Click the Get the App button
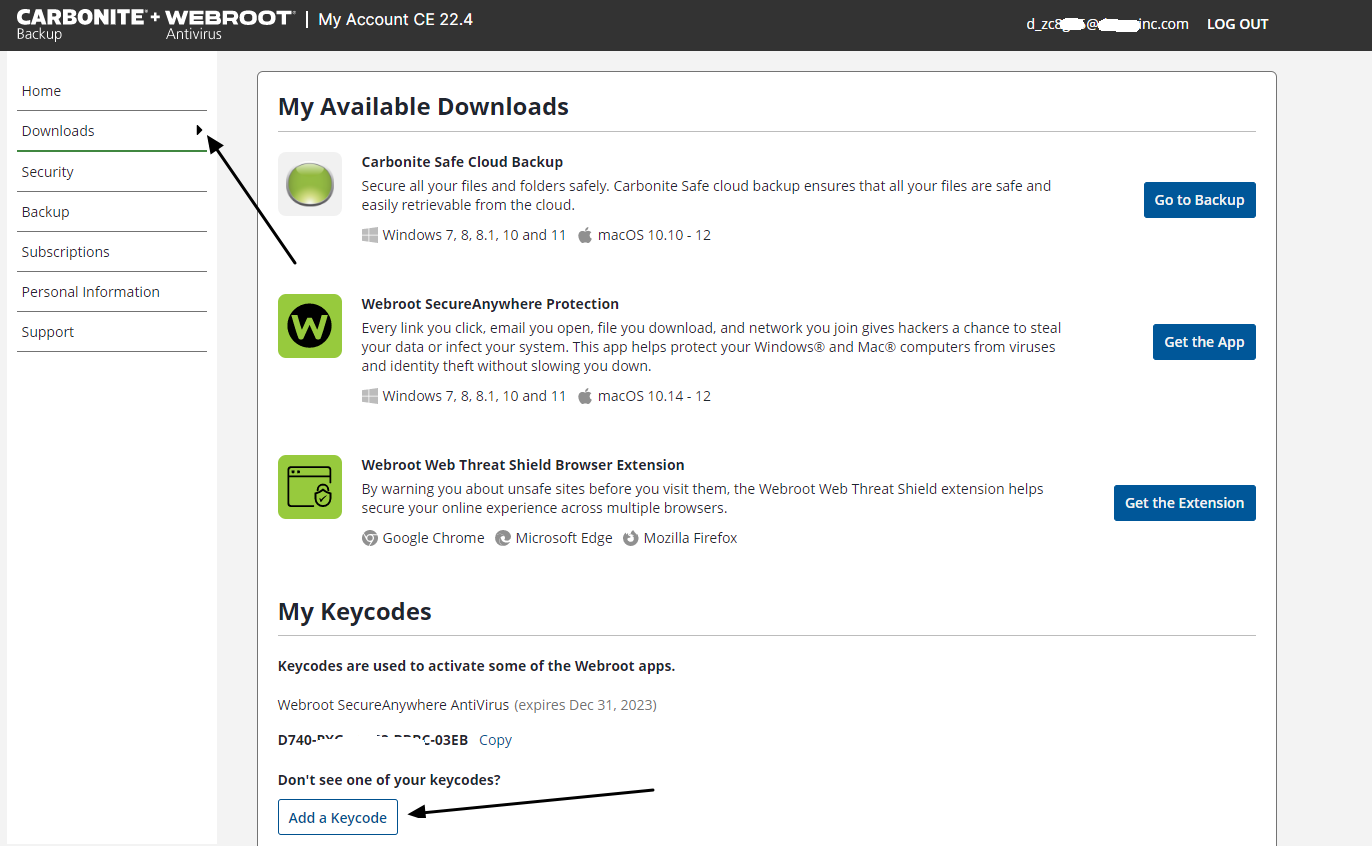1372x846 pixels. coord(1204,342)
